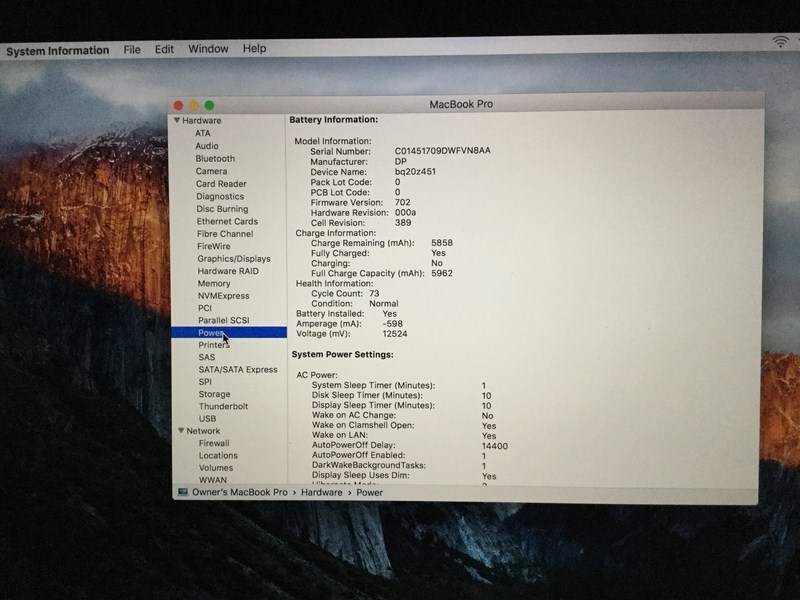Select Memory in the sidebar
The width and height of the screenshot is (800, 600).
point(213,283)
